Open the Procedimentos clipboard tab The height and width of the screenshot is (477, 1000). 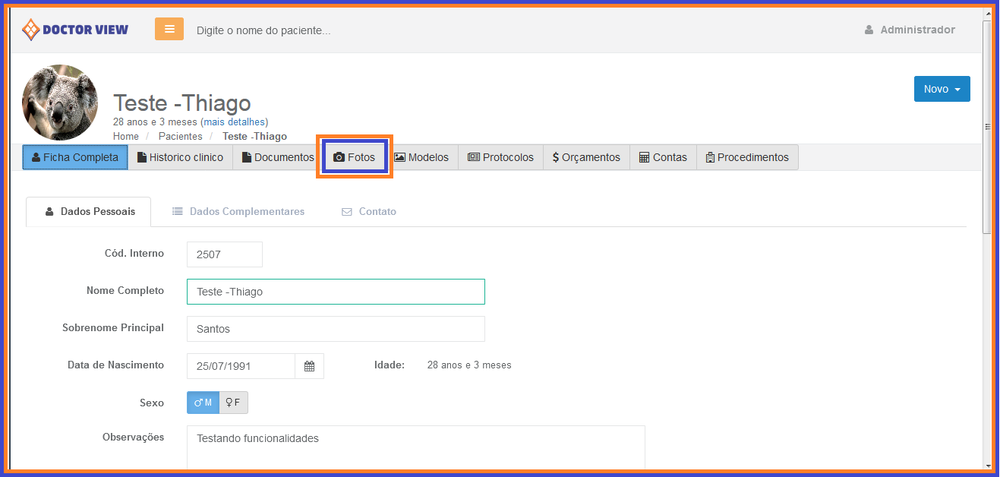(746, 158)
